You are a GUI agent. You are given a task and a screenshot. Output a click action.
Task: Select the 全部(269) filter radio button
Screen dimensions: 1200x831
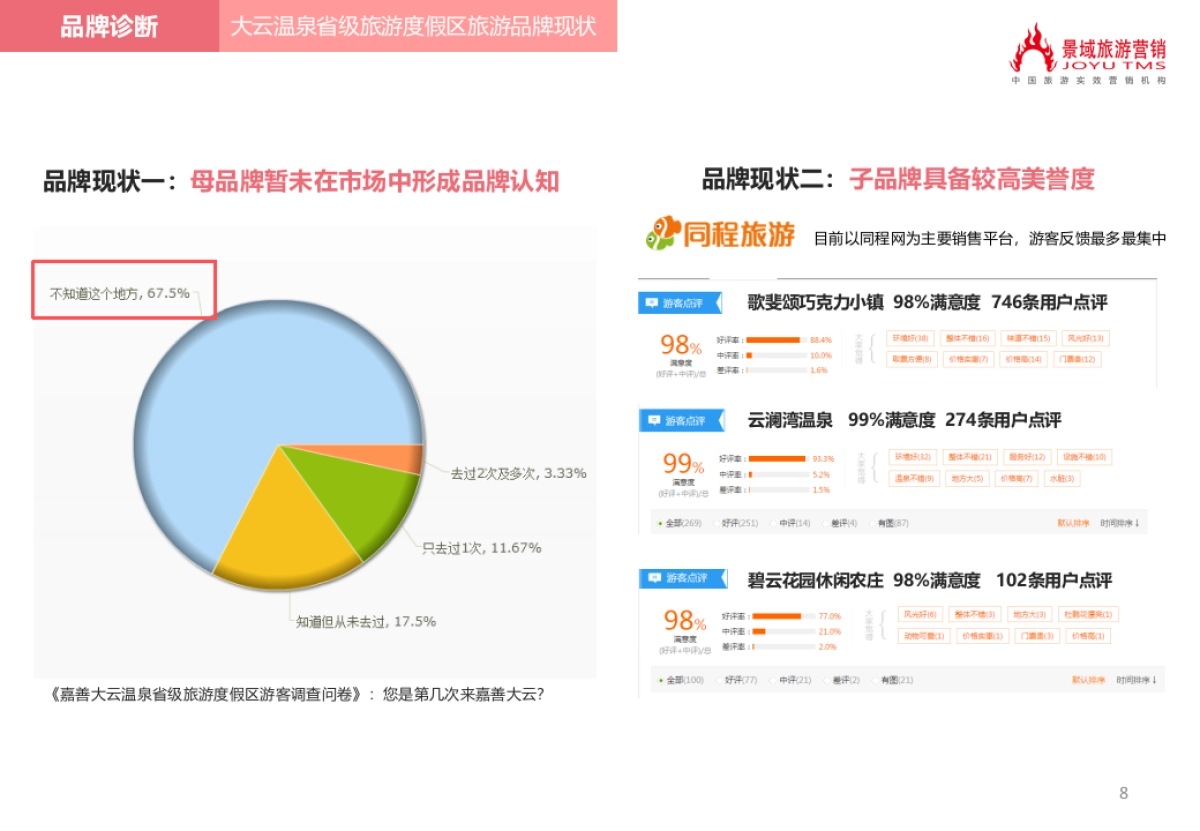[x=682, y=523]
